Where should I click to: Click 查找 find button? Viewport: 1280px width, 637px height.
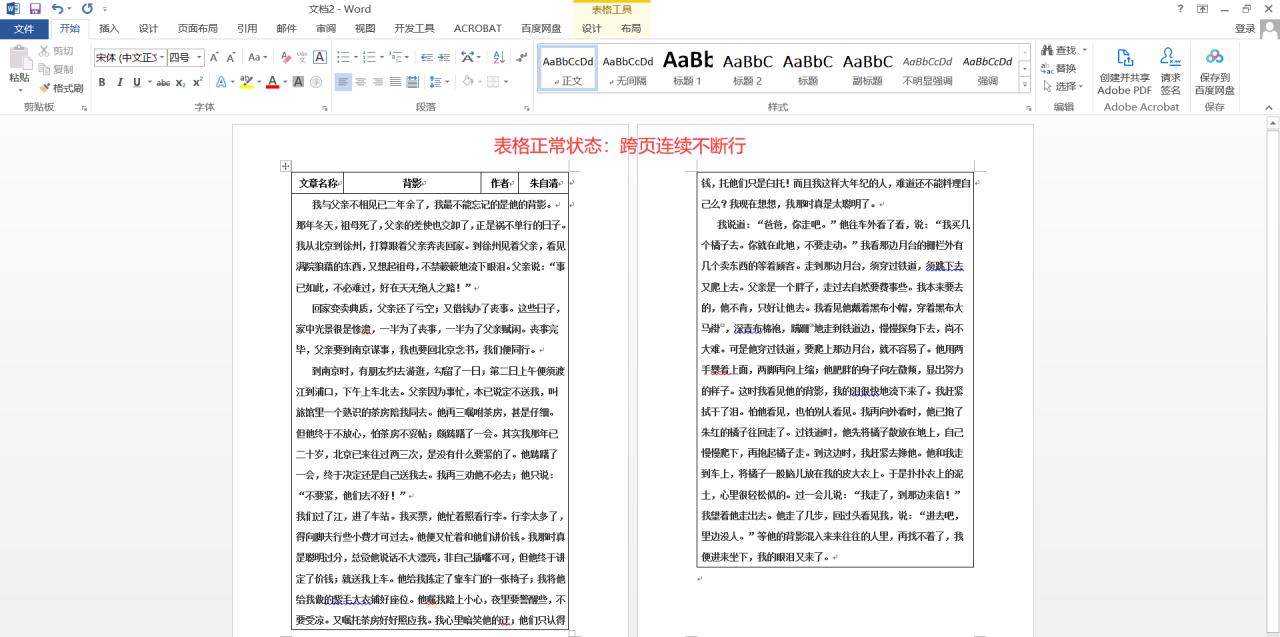click(1059, 50)
